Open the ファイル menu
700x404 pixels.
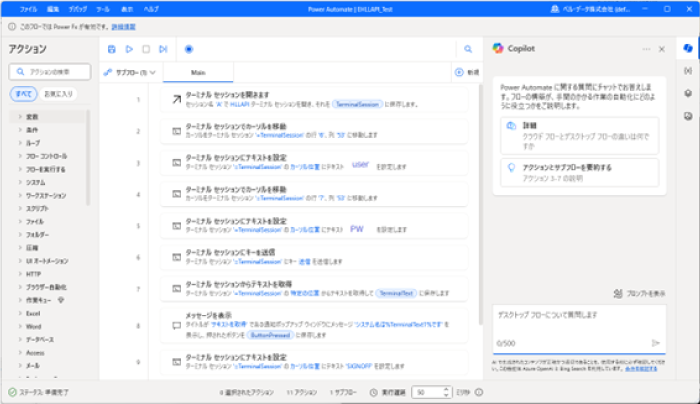point(29,8)
